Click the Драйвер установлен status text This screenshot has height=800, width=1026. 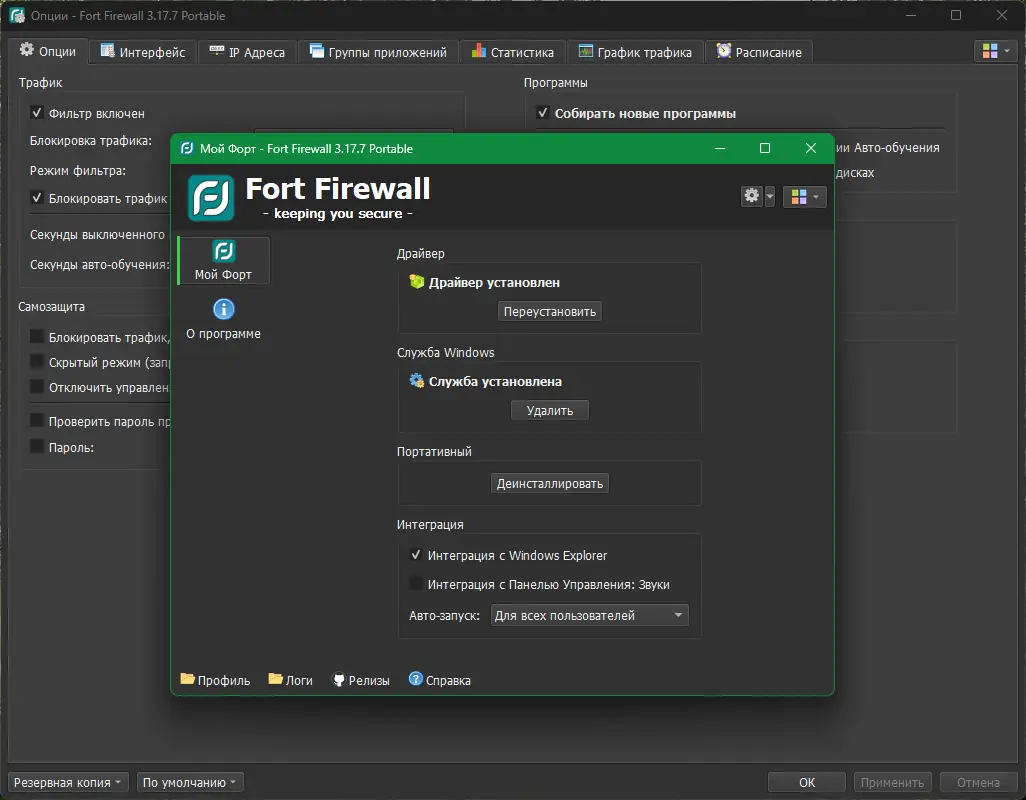[x=494, y=283]
